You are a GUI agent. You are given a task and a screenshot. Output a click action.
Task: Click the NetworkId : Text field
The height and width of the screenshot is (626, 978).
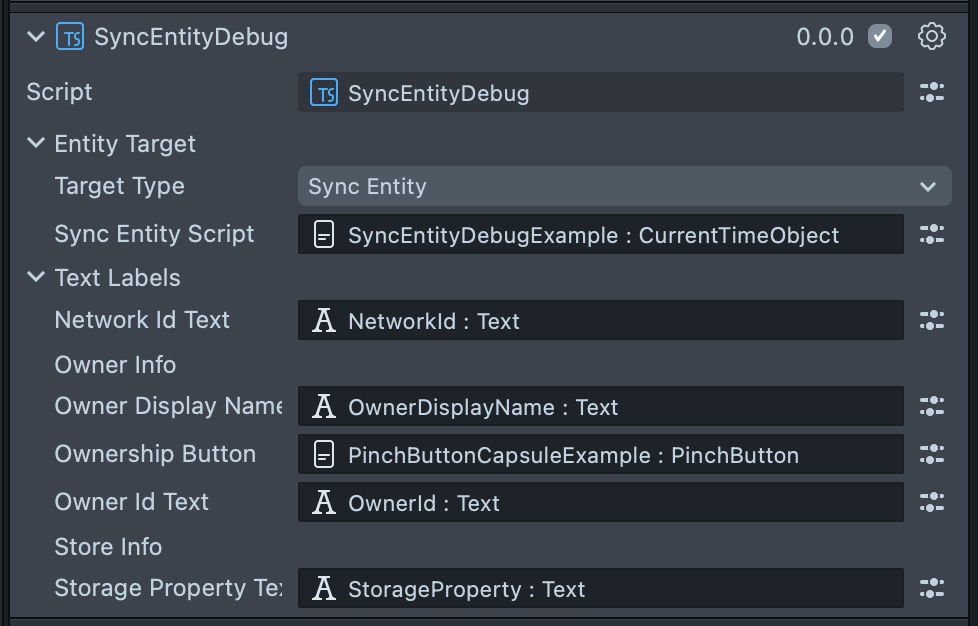[x=600, y=321]
